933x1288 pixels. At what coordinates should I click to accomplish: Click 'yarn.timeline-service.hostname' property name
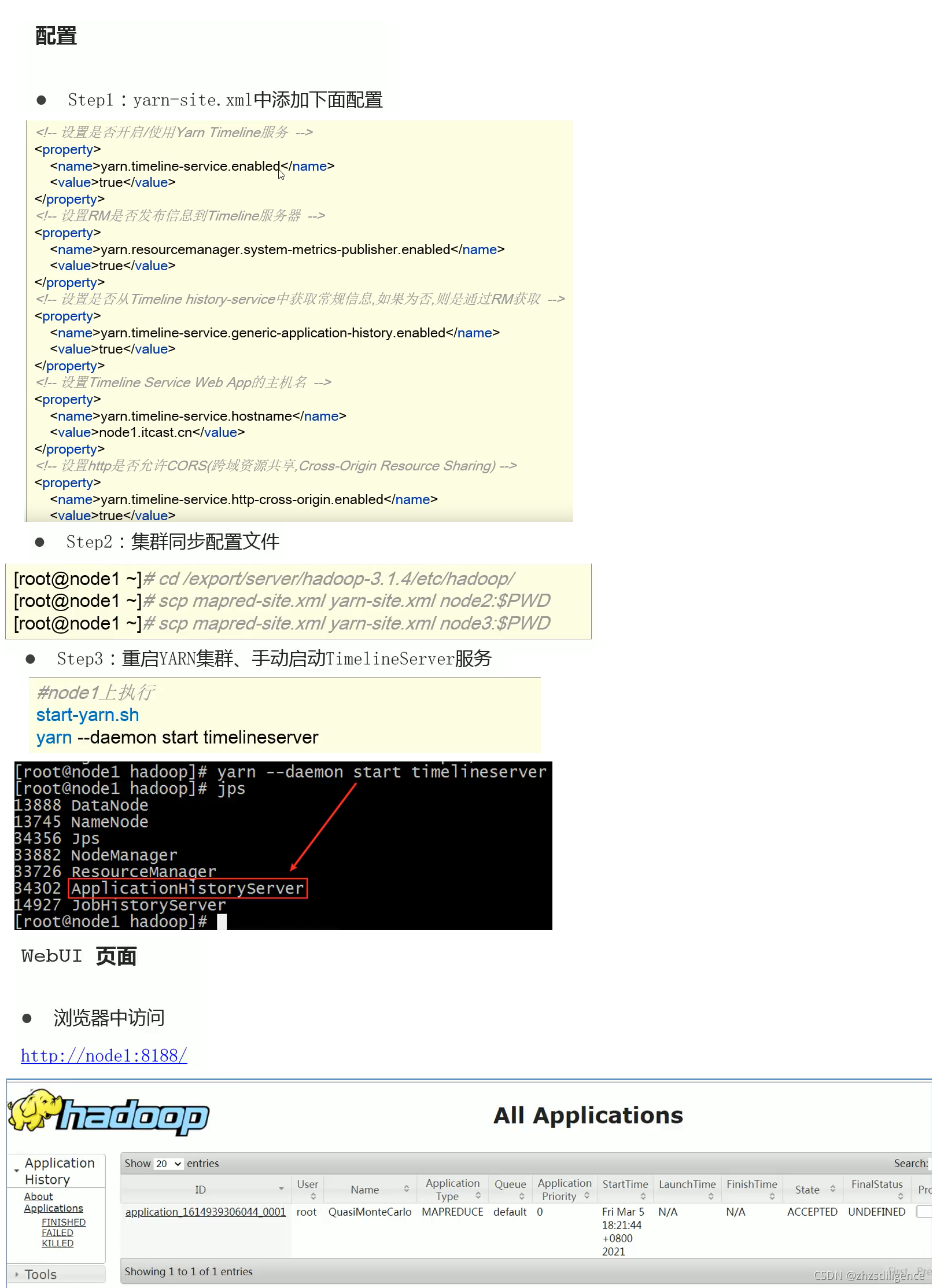197,416
